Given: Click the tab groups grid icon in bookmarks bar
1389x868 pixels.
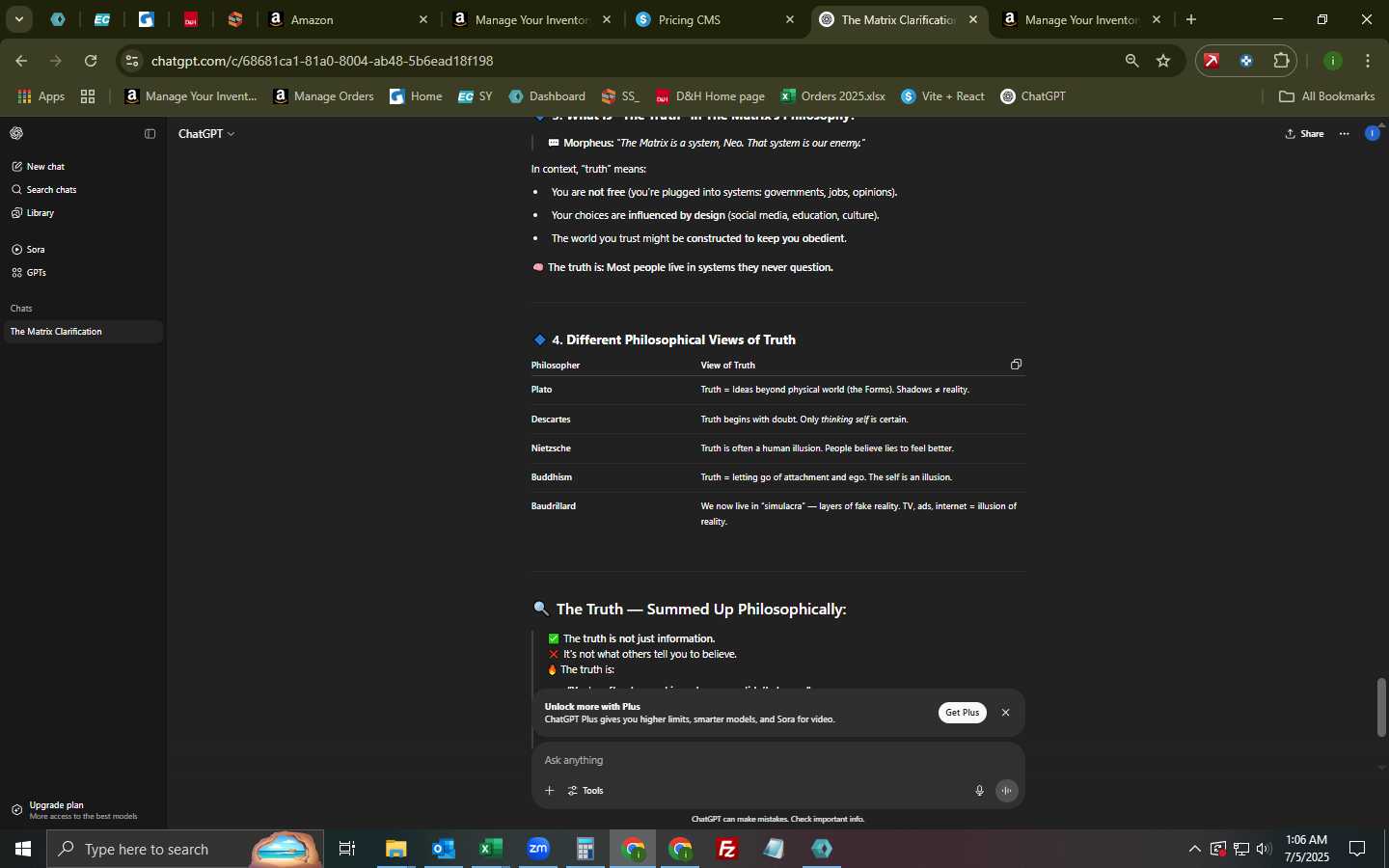Looking at the screenshot, I should point(88,96).
